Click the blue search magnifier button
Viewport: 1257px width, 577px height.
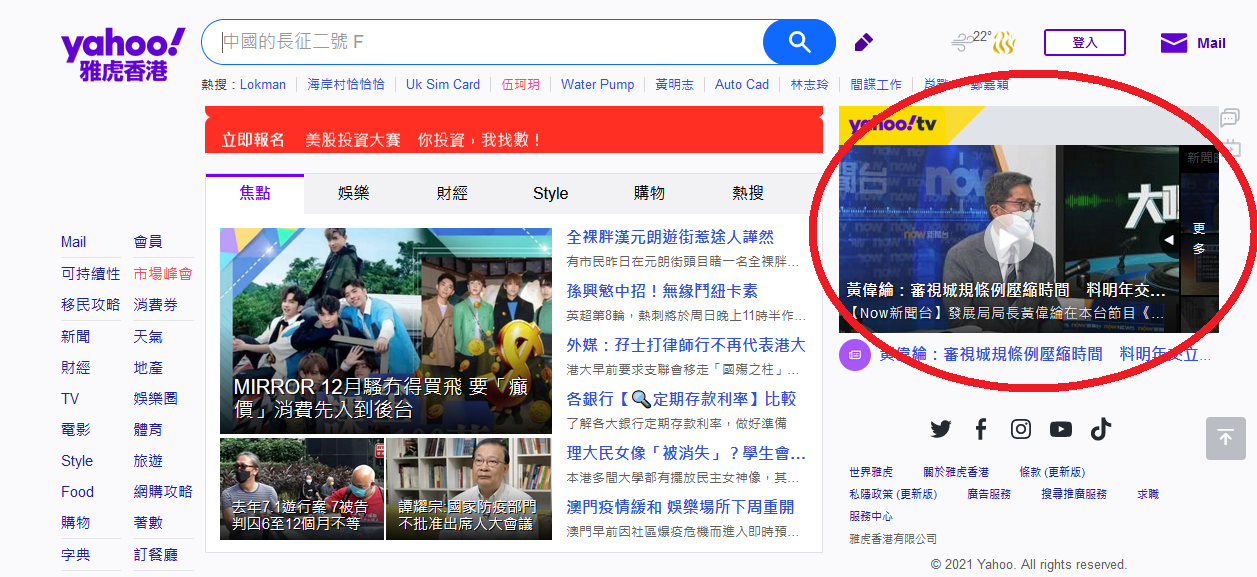pos(799,42)
